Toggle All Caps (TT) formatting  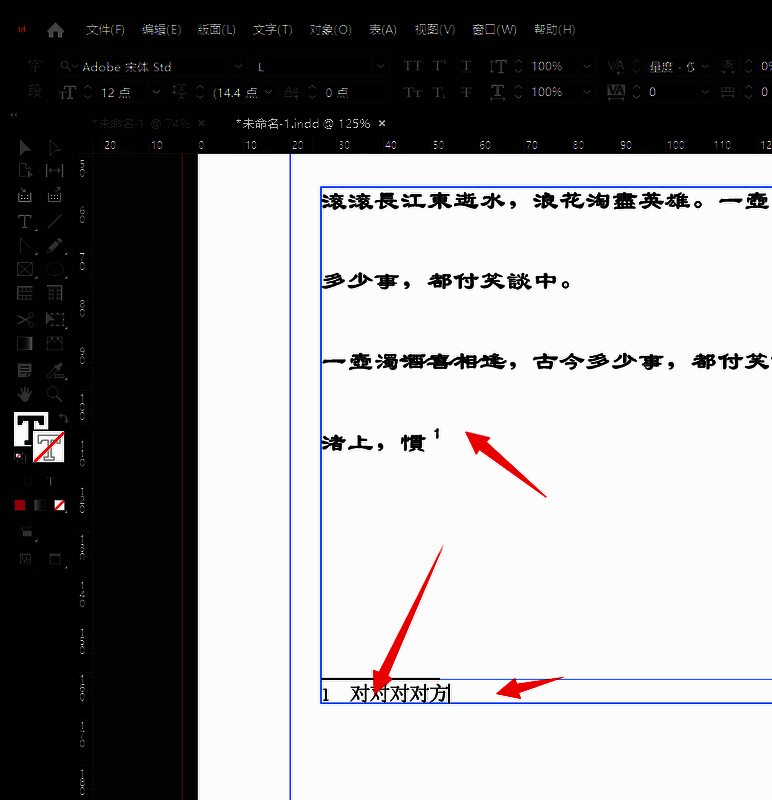(412, 66)
